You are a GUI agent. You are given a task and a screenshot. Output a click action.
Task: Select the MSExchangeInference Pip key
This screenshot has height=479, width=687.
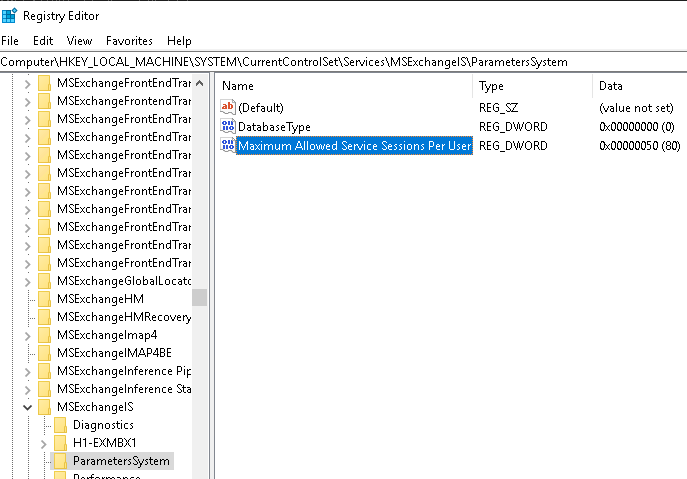click(x=124, y=371)
